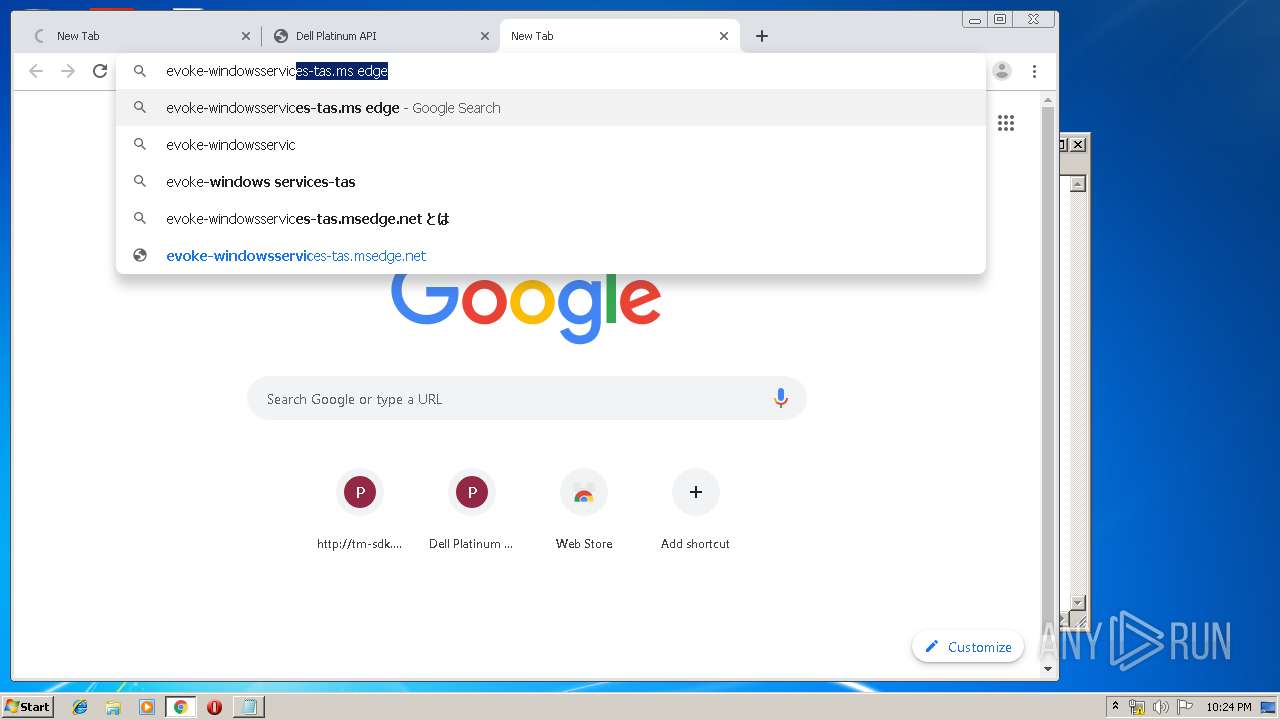Open the volume speaker tray icon
1280x720 pixels.
(1161, 707)
